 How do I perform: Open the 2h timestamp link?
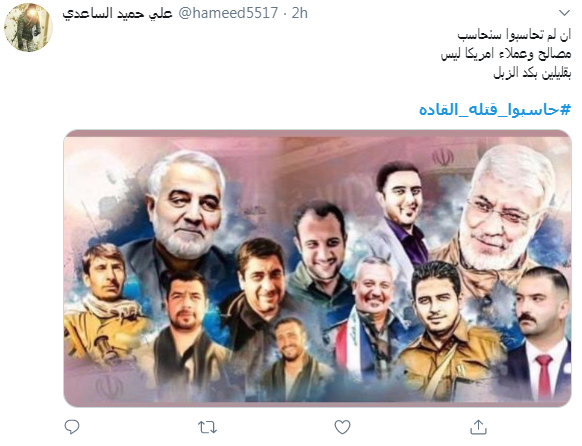click(x=300, y=13)
